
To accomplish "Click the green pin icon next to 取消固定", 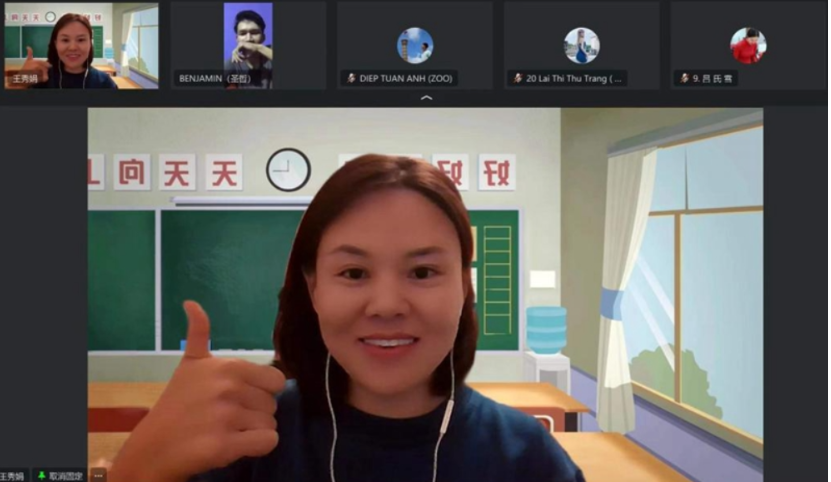I will 41,476.
